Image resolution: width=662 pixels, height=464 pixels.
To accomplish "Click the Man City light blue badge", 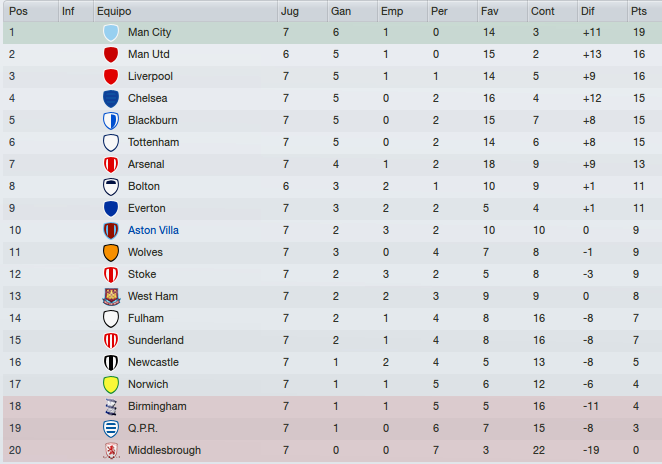I will pyautogui.click(x=111, y=33).
